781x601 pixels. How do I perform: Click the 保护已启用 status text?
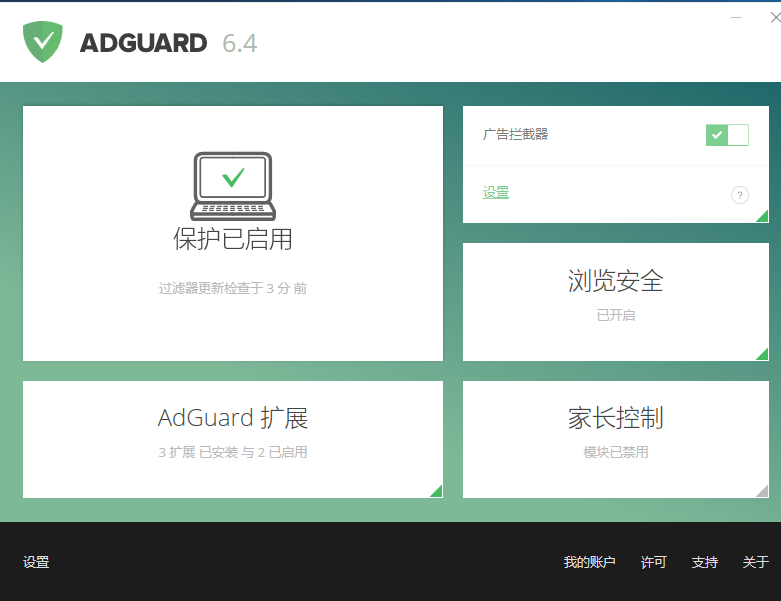pos(233,240)
